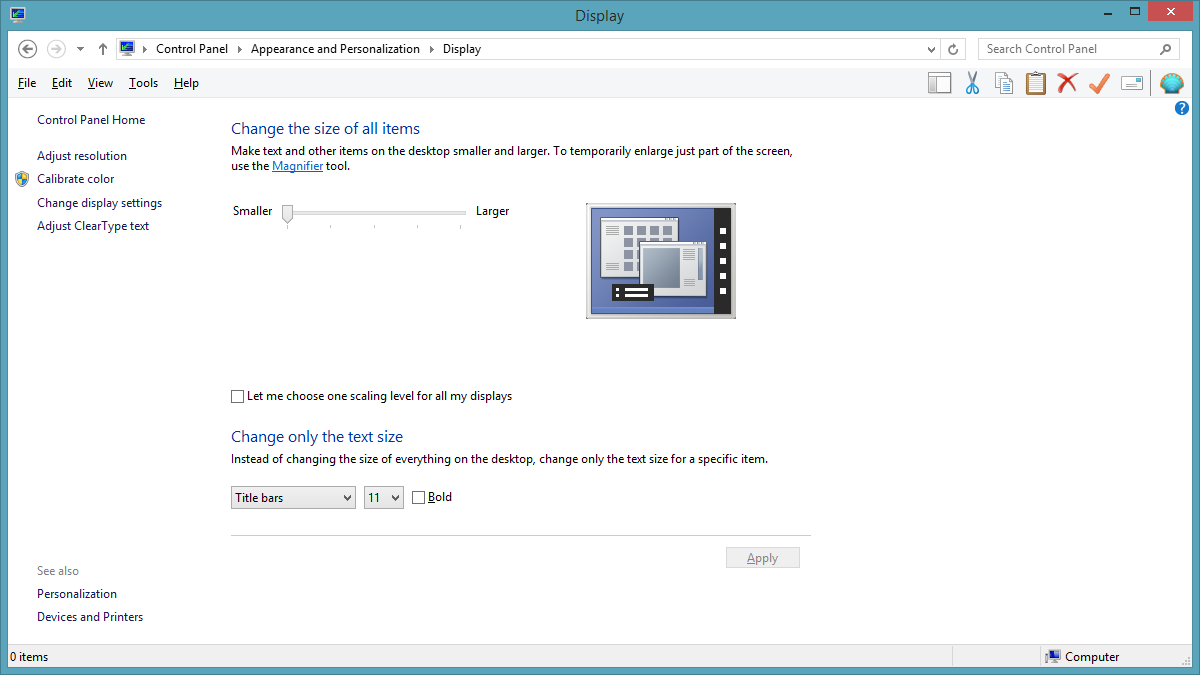Open the blue Help question mark
The height and width of the screenshot is (675, 1200).
[x=1182, y=108]
